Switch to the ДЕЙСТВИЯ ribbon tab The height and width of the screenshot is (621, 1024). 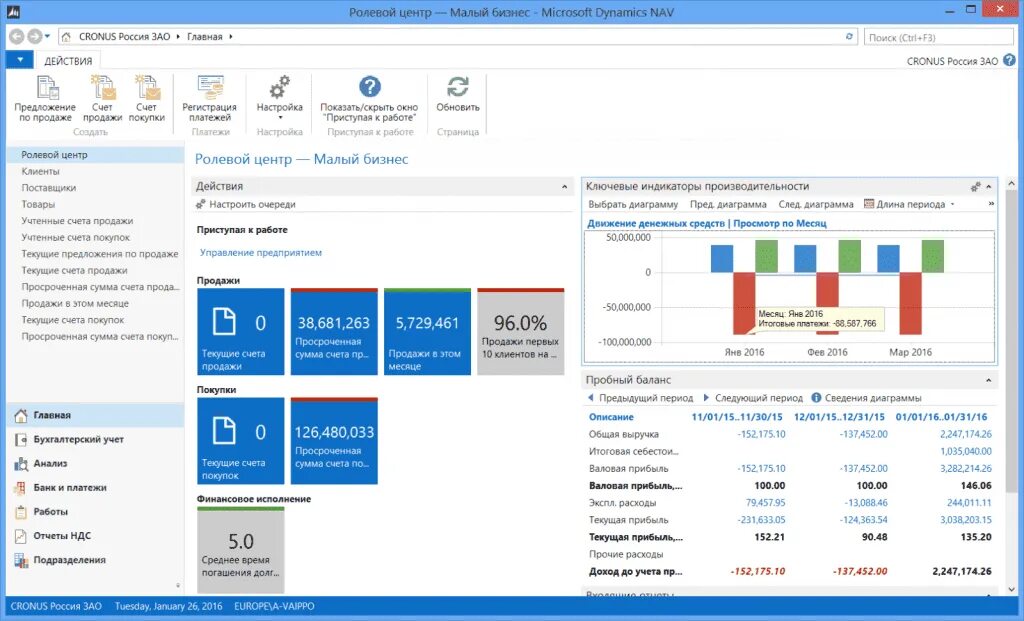[x=68, y=61]
